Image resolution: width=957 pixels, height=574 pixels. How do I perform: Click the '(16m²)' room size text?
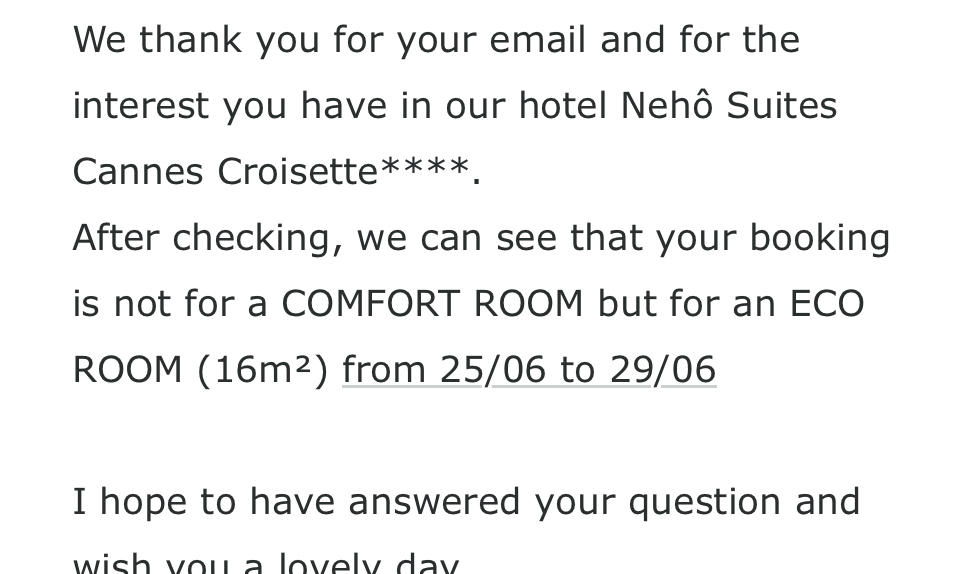click(x=262, y=370)
